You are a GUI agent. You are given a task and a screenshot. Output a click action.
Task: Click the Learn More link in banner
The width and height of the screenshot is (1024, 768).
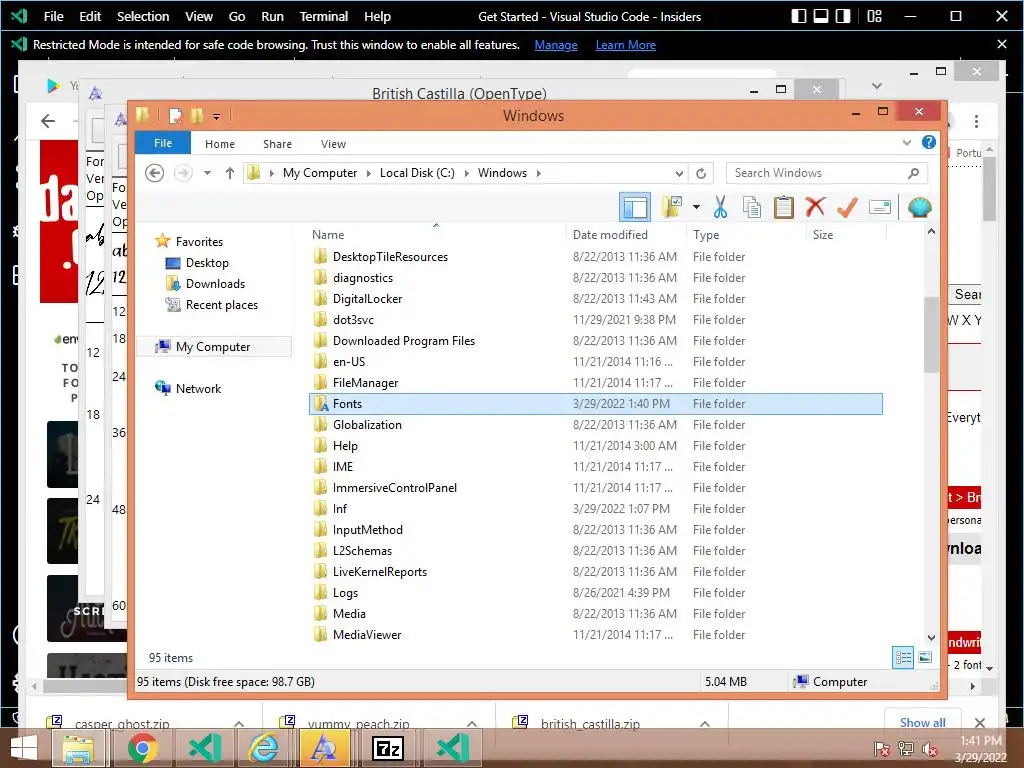tap(626, 45)
